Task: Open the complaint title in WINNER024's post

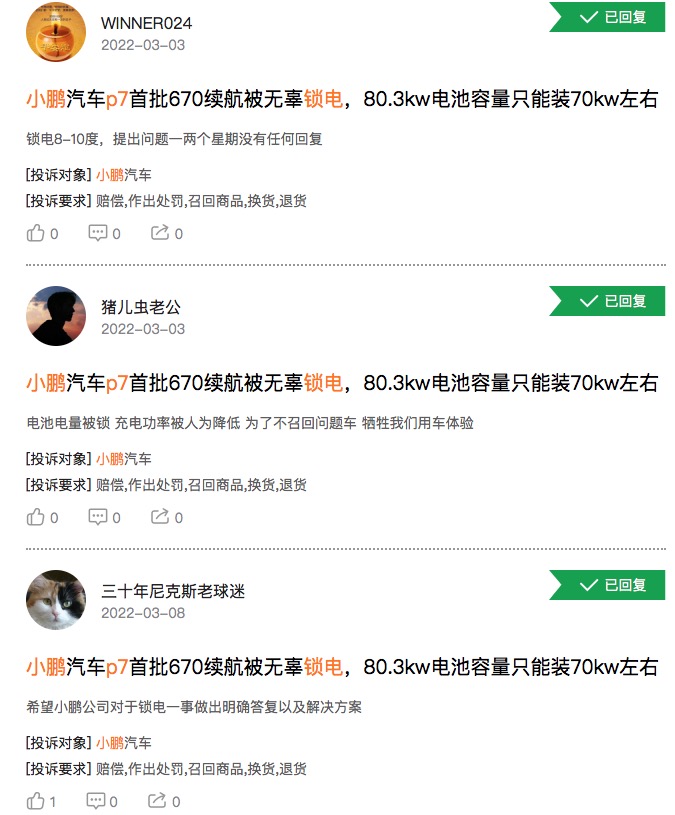Action: 342,99
